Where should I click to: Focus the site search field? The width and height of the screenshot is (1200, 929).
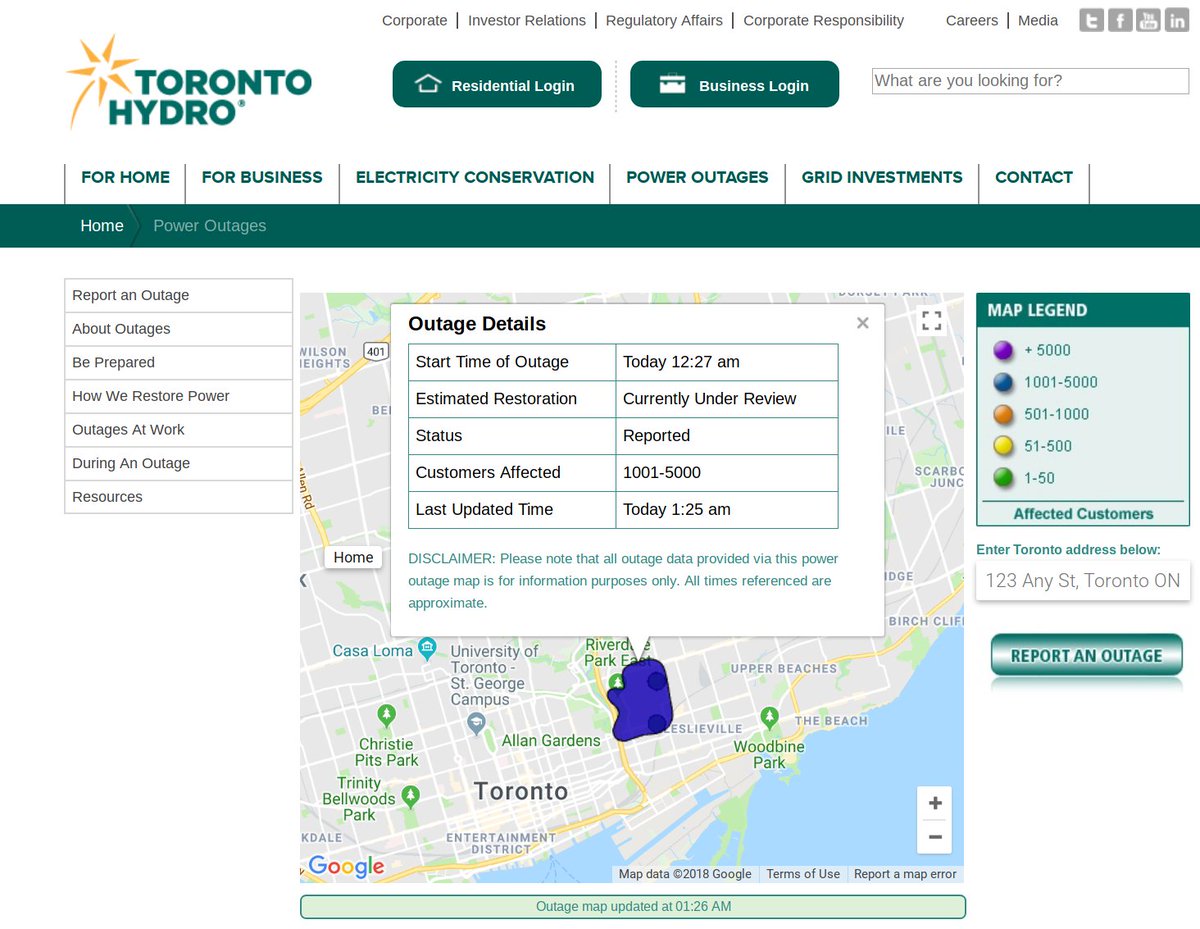tap(1030, 81)
